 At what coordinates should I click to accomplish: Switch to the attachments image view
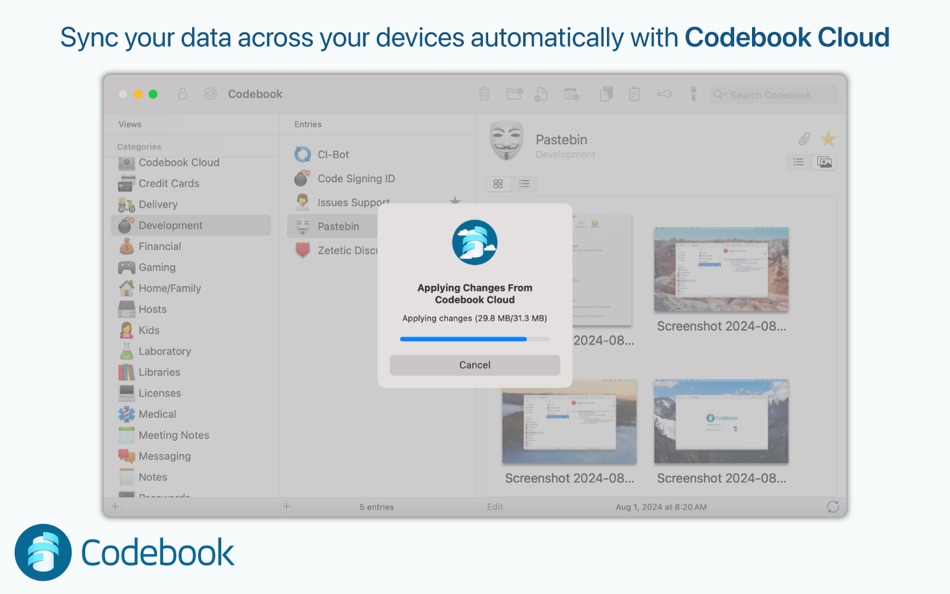coord(825,162)
